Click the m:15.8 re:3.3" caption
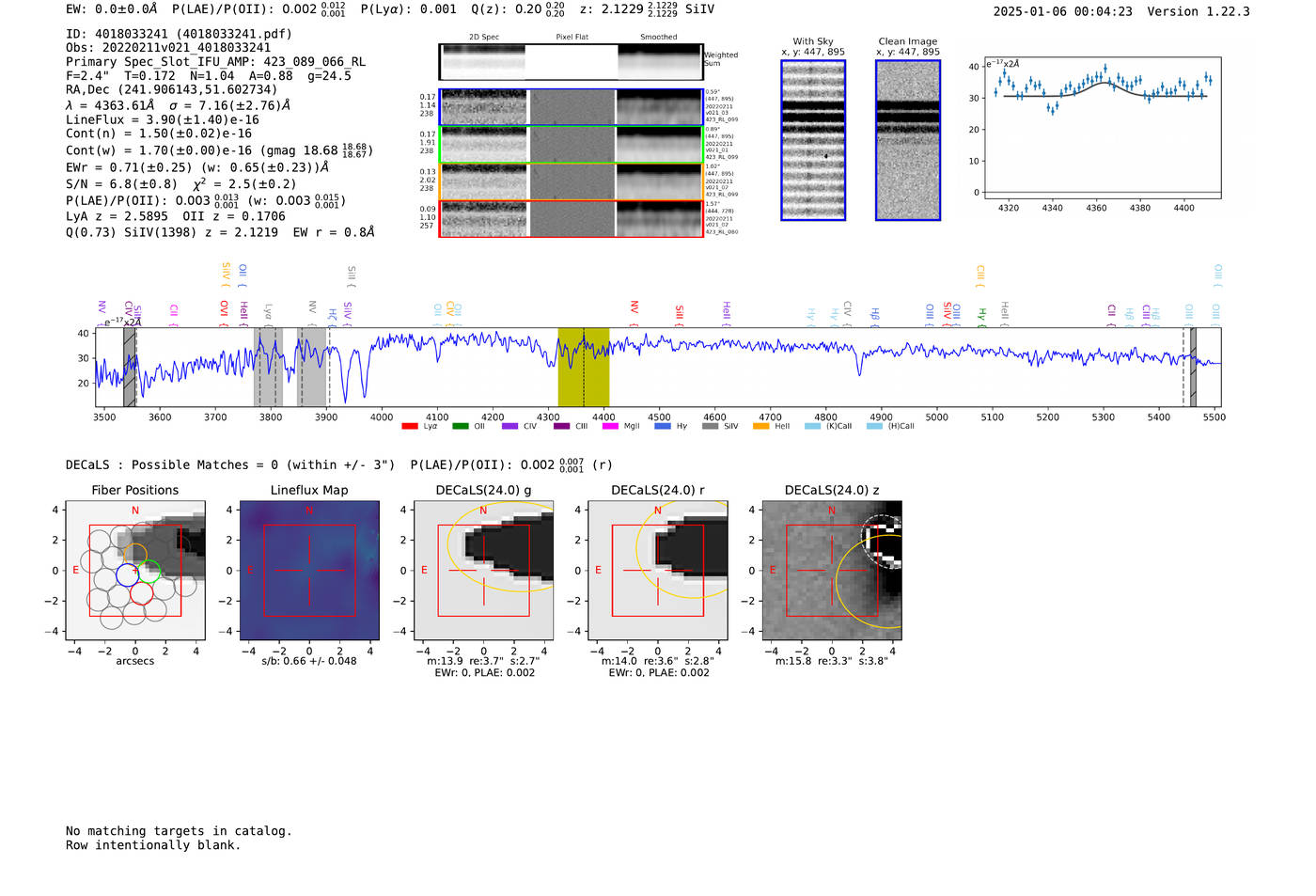Screen dimensions: 1316x896 pos(832,661)
